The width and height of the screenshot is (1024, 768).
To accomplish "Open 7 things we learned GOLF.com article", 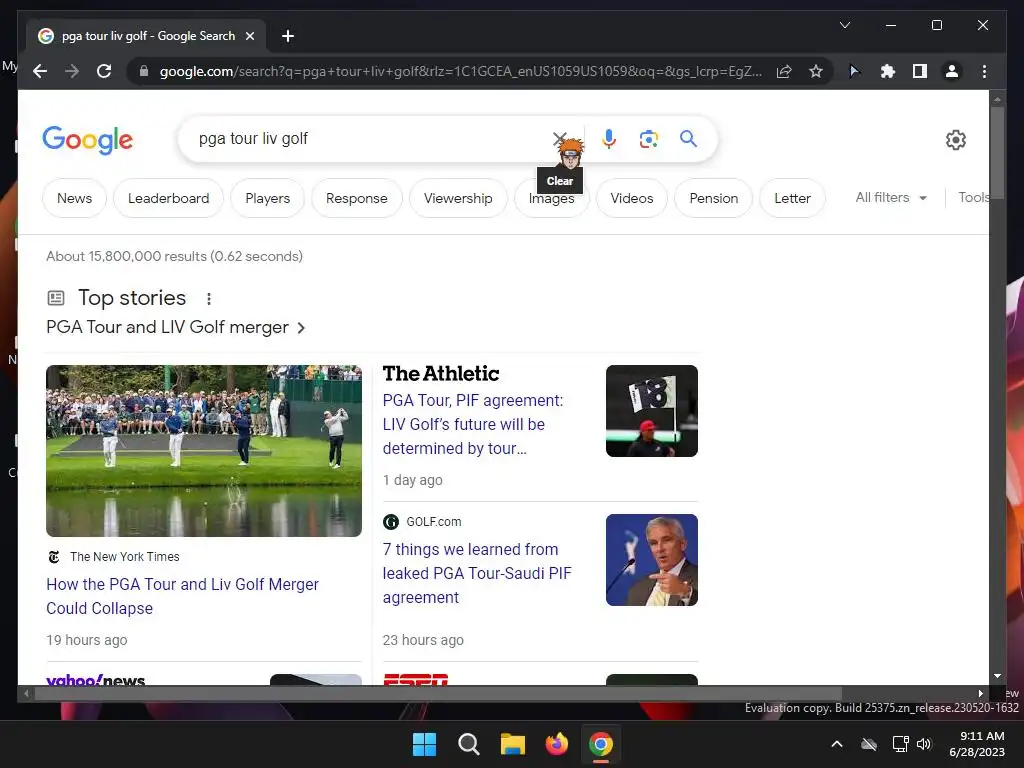I will tap(477, 573).
